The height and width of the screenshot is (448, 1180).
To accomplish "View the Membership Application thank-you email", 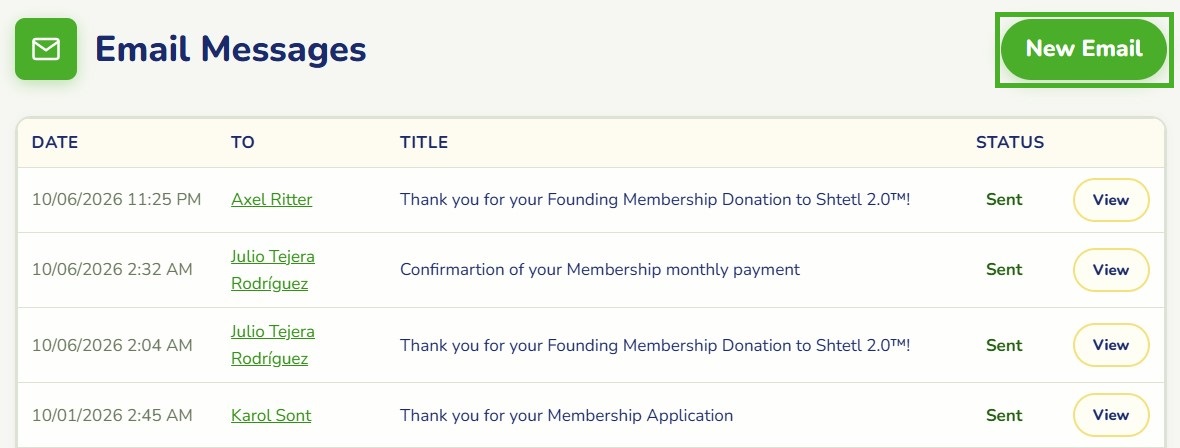I will [1111, 415].
